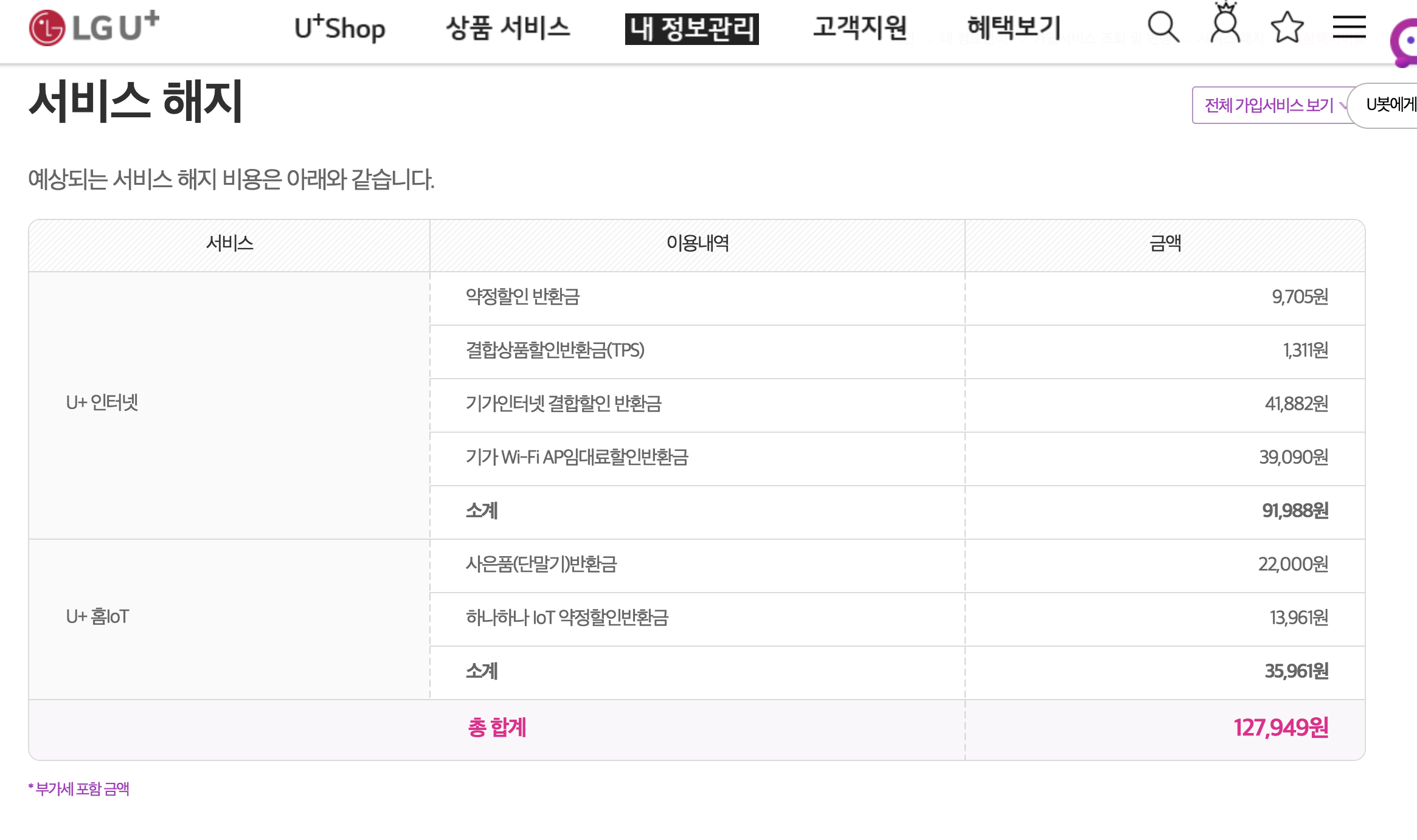The image size is (1417, 840).
Task: Open the search magnifier icon
Action: 1163,27
